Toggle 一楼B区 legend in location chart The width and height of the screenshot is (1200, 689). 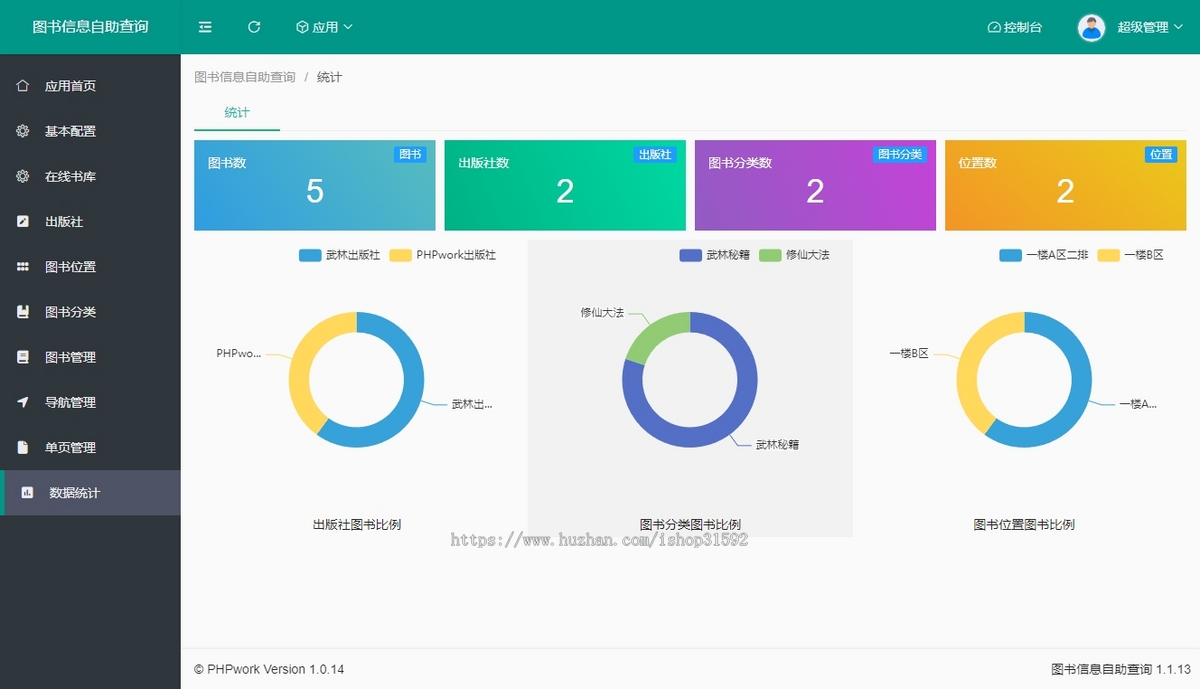[1131, 255]
